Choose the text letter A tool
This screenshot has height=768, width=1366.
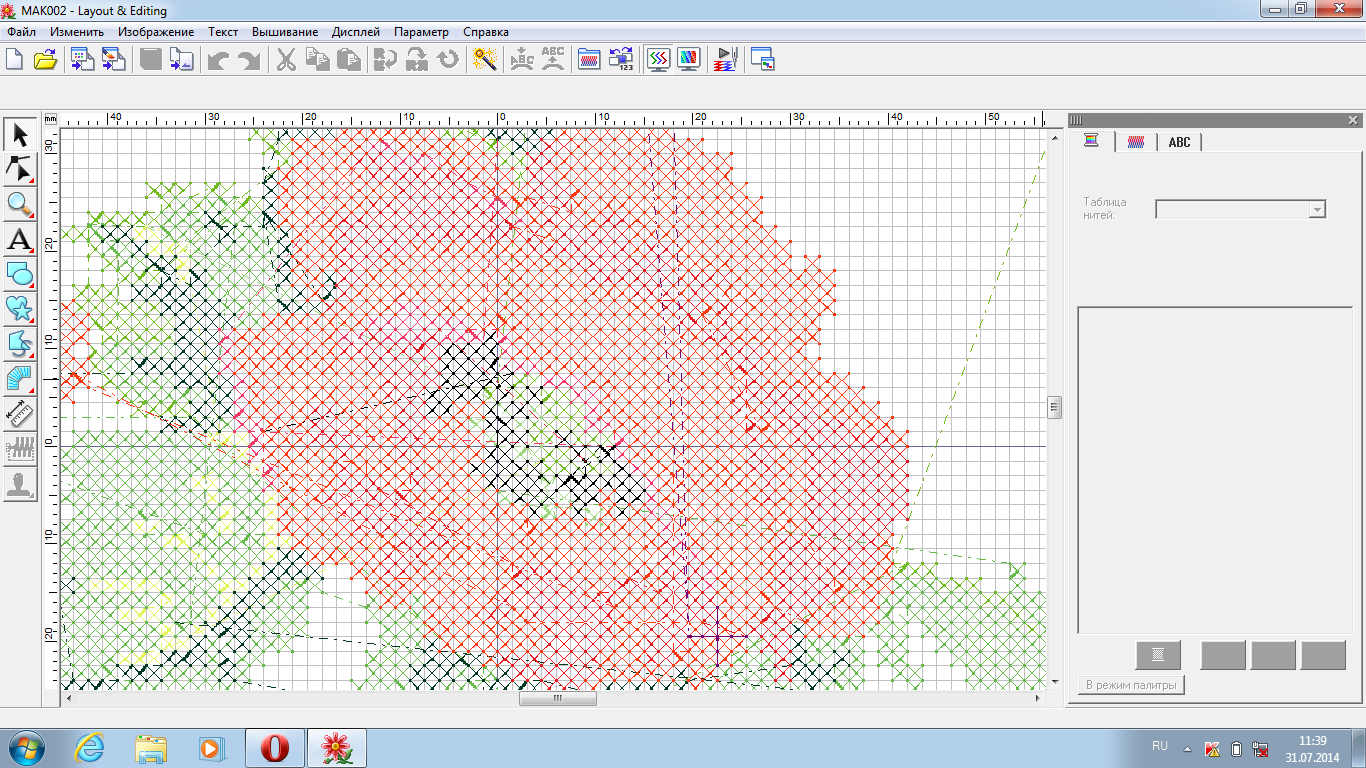(20, 240)
